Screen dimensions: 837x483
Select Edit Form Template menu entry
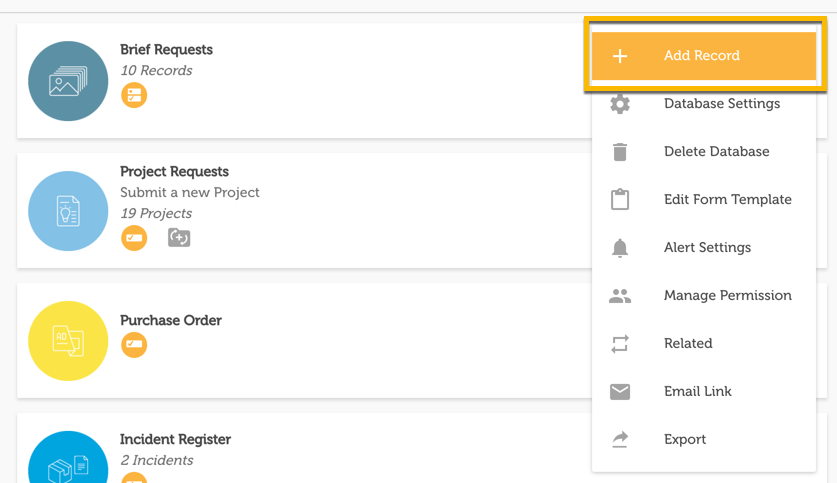coord(727,200)
